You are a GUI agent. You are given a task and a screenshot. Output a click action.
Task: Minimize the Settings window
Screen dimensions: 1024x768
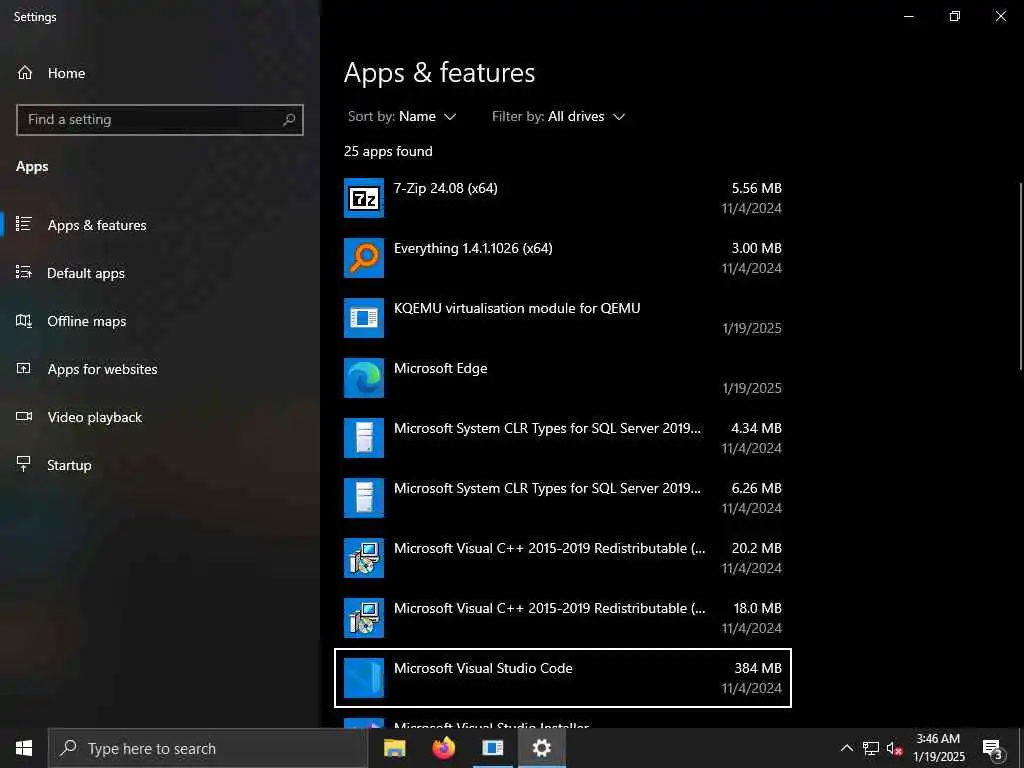pos(908,16)
